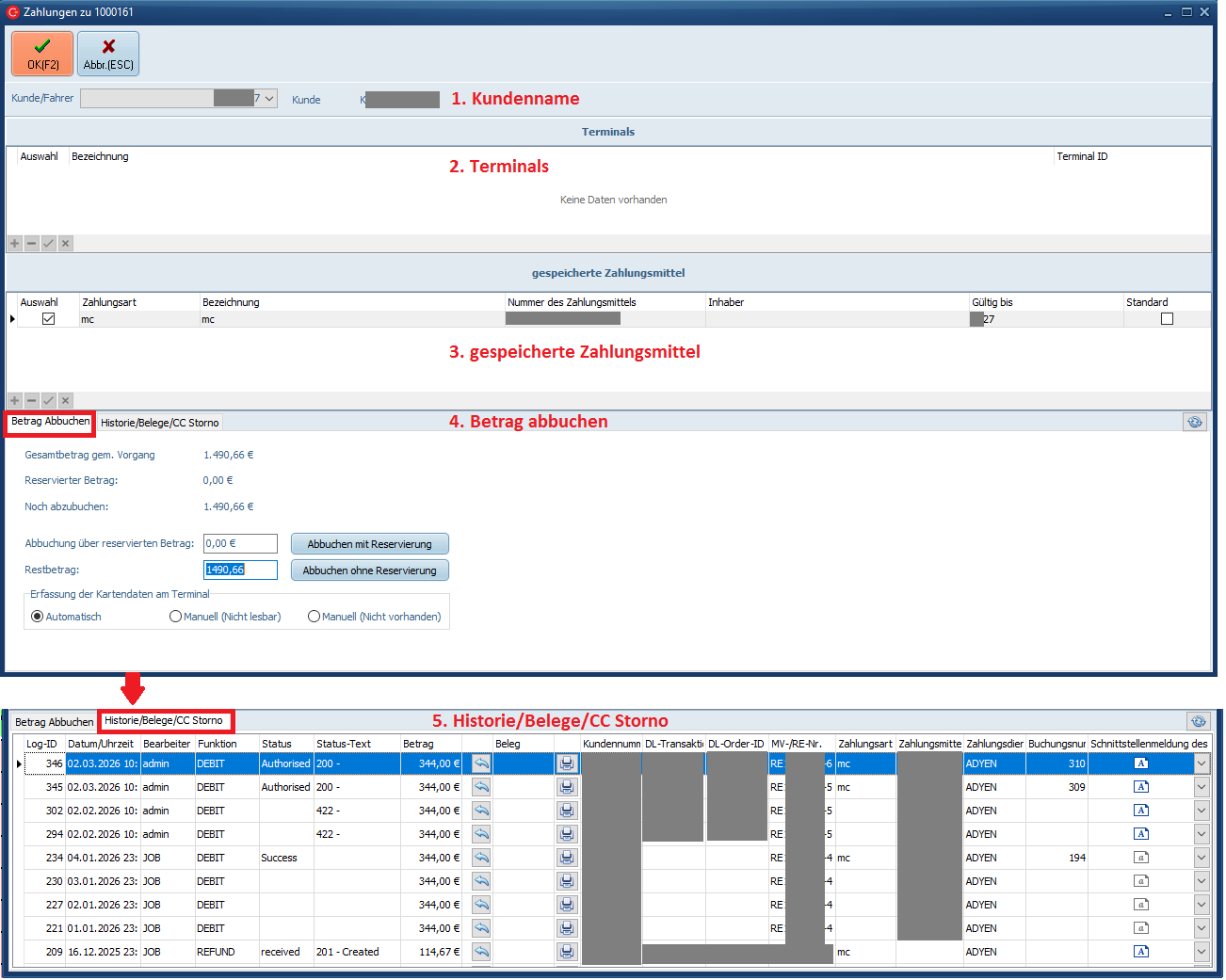Viewport: 1226px width, 980px height.
Task: Open interface message icon for Log-ID 302
Action: point(1140,811)
